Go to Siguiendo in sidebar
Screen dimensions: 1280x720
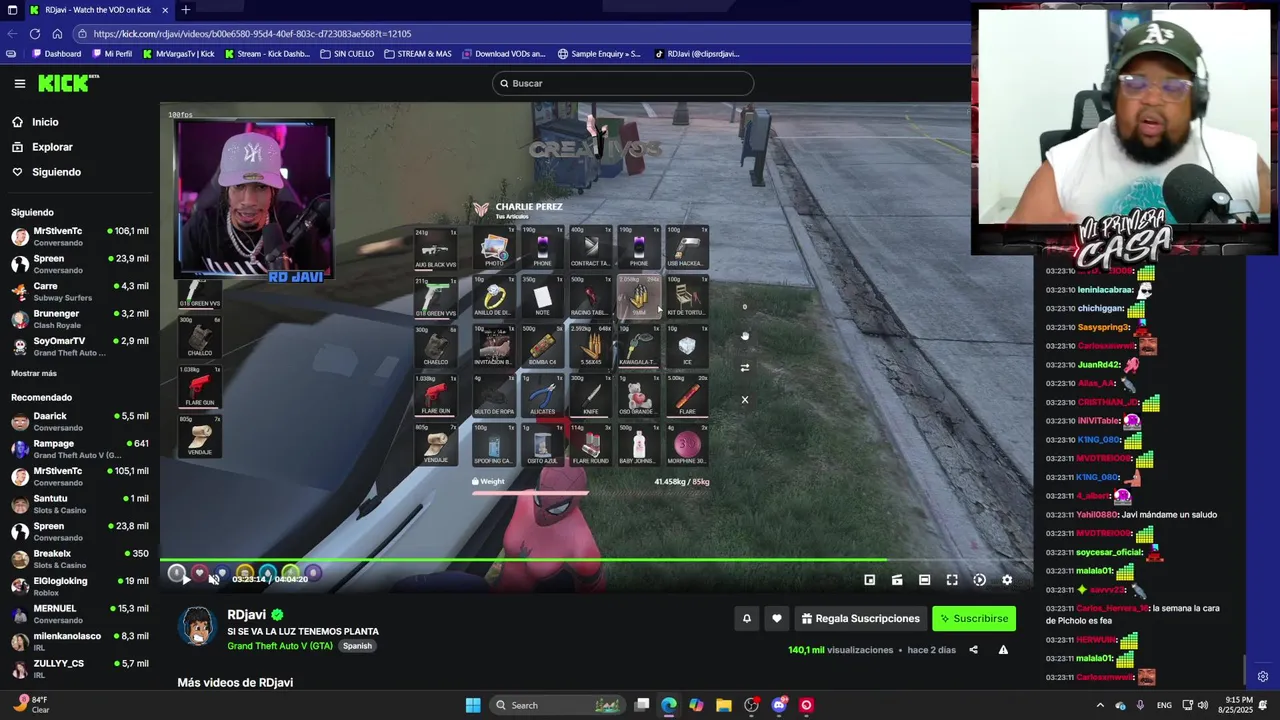[46, 172]
